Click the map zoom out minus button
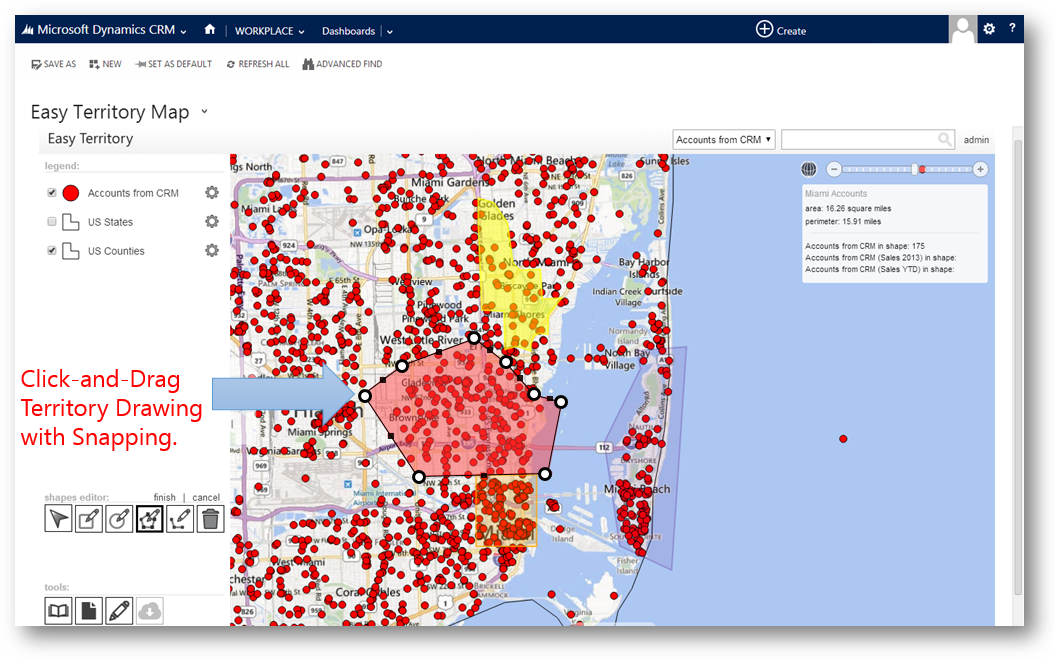The image size is (1055, 661). click(834, 169)
